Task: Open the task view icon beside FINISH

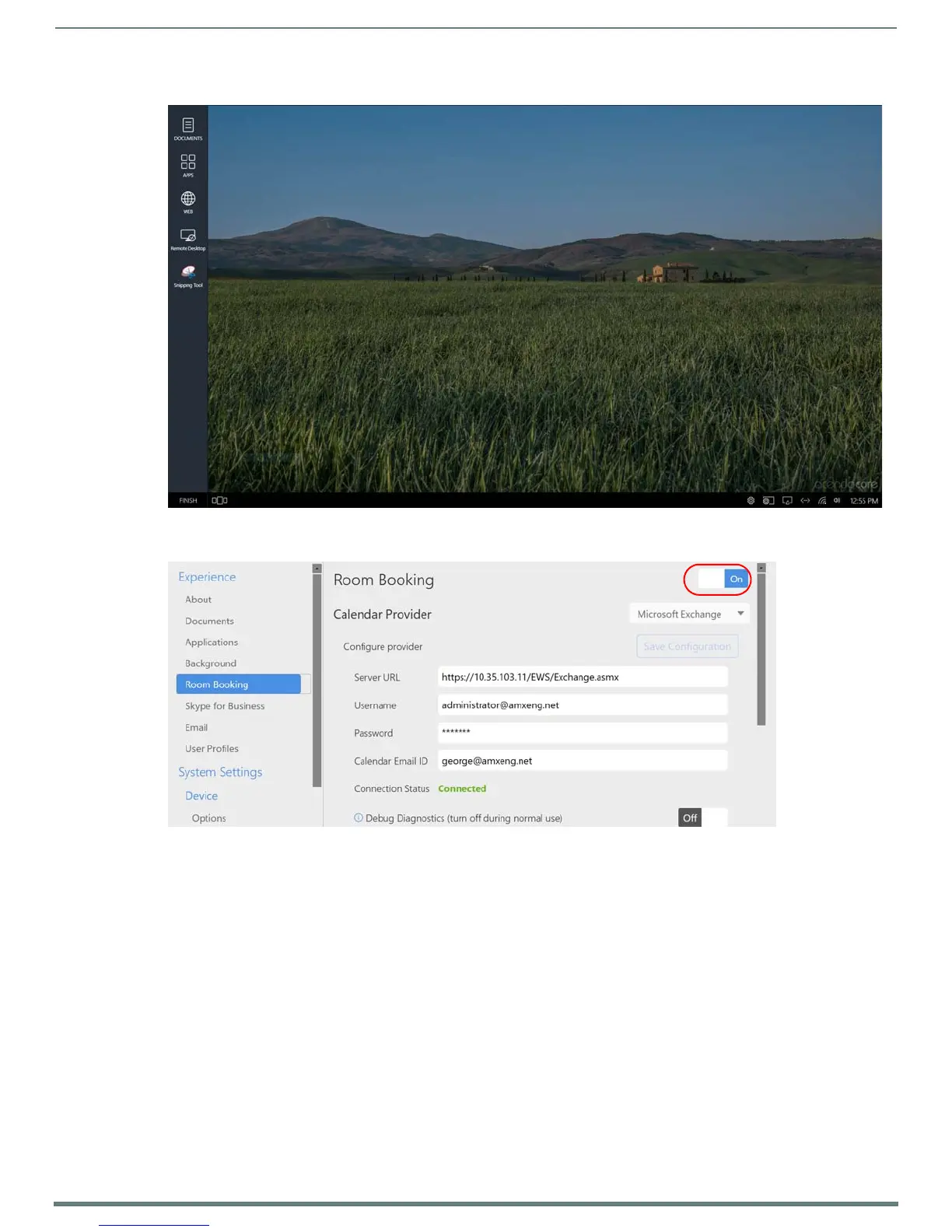Action: coord(219,501)
